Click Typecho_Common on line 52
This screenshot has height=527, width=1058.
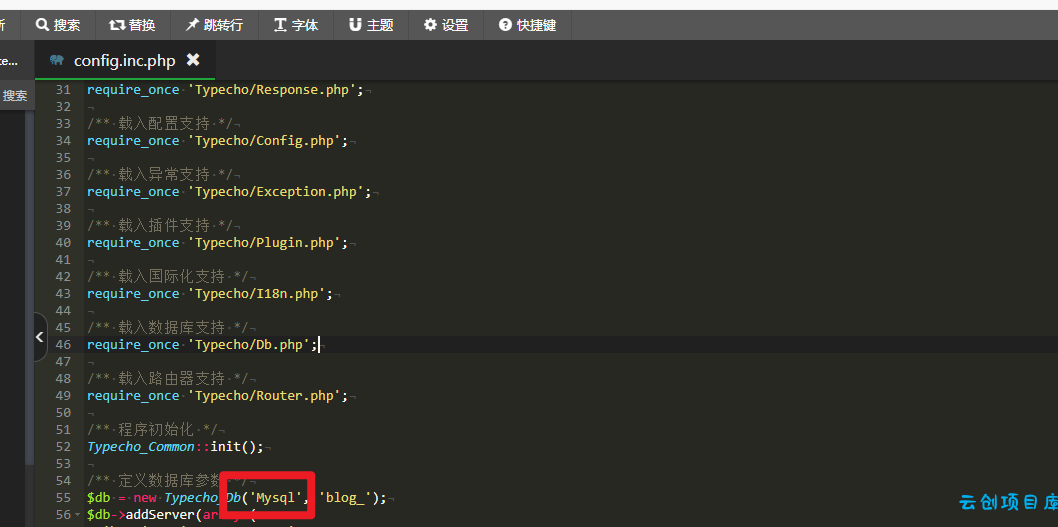[x=140, y=446]
